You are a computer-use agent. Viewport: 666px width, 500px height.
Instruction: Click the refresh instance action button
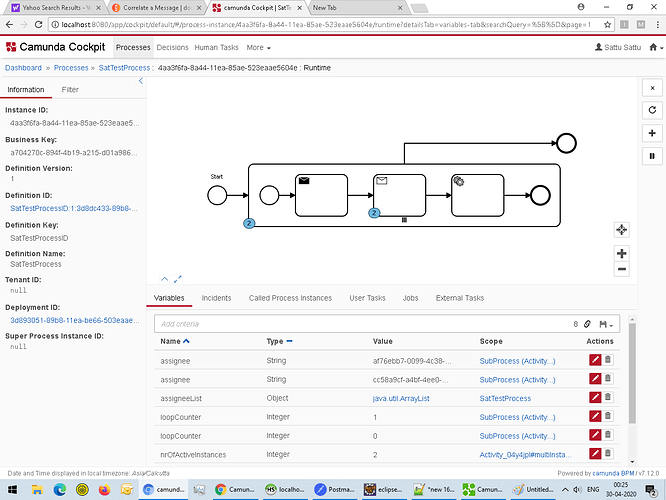(x=652, y=110)
